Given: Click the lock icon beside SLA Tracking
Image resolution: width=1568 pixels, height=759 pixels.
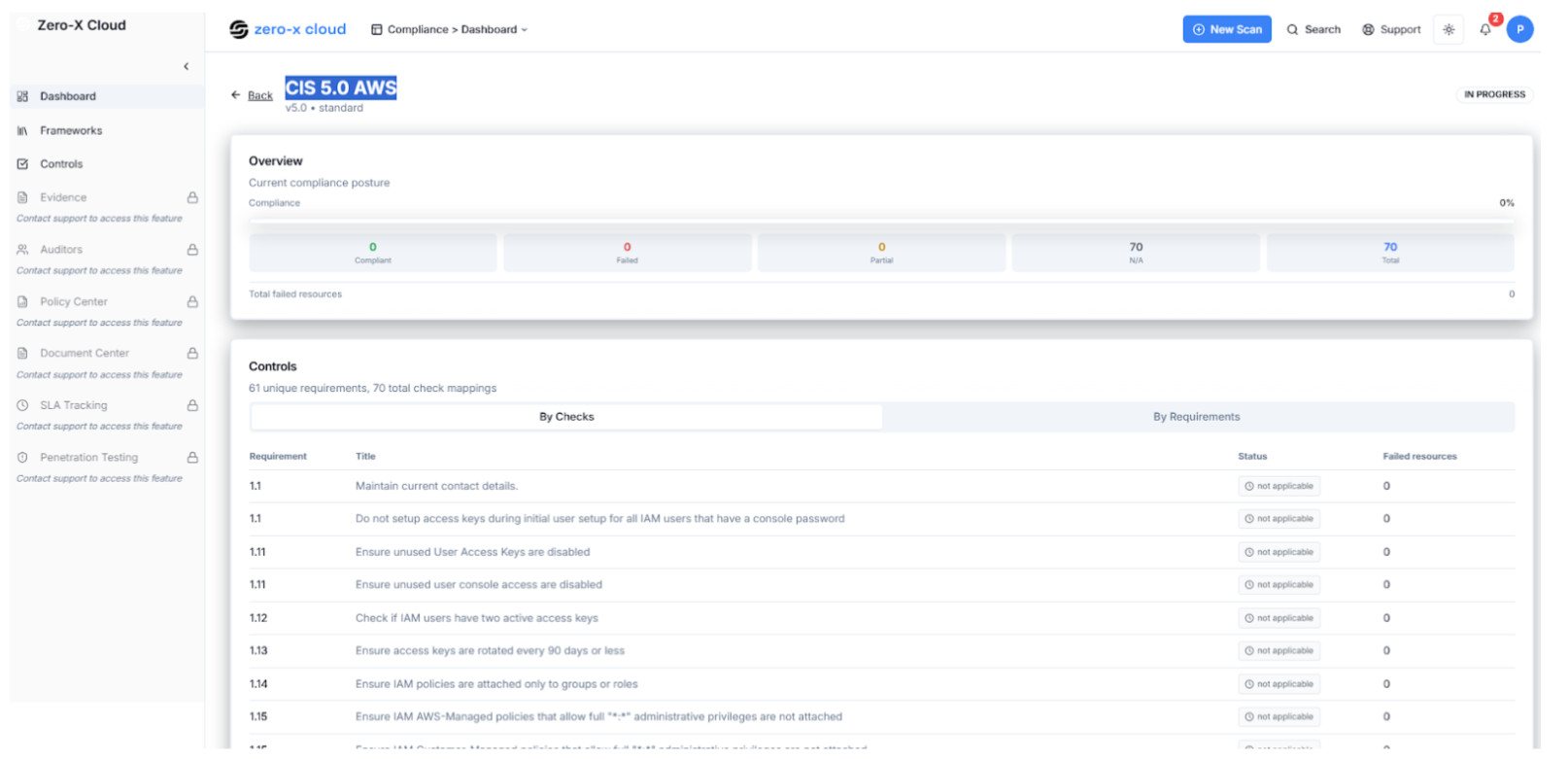Looking at the screenshot, I should (x=192, y=405).
